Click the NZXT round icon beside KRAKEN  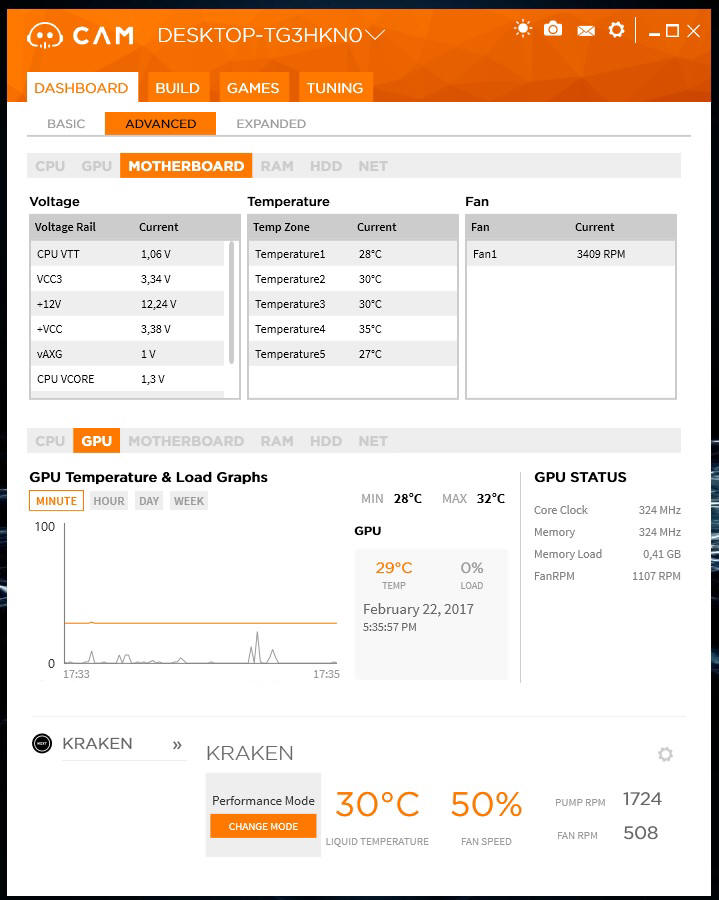42,743
